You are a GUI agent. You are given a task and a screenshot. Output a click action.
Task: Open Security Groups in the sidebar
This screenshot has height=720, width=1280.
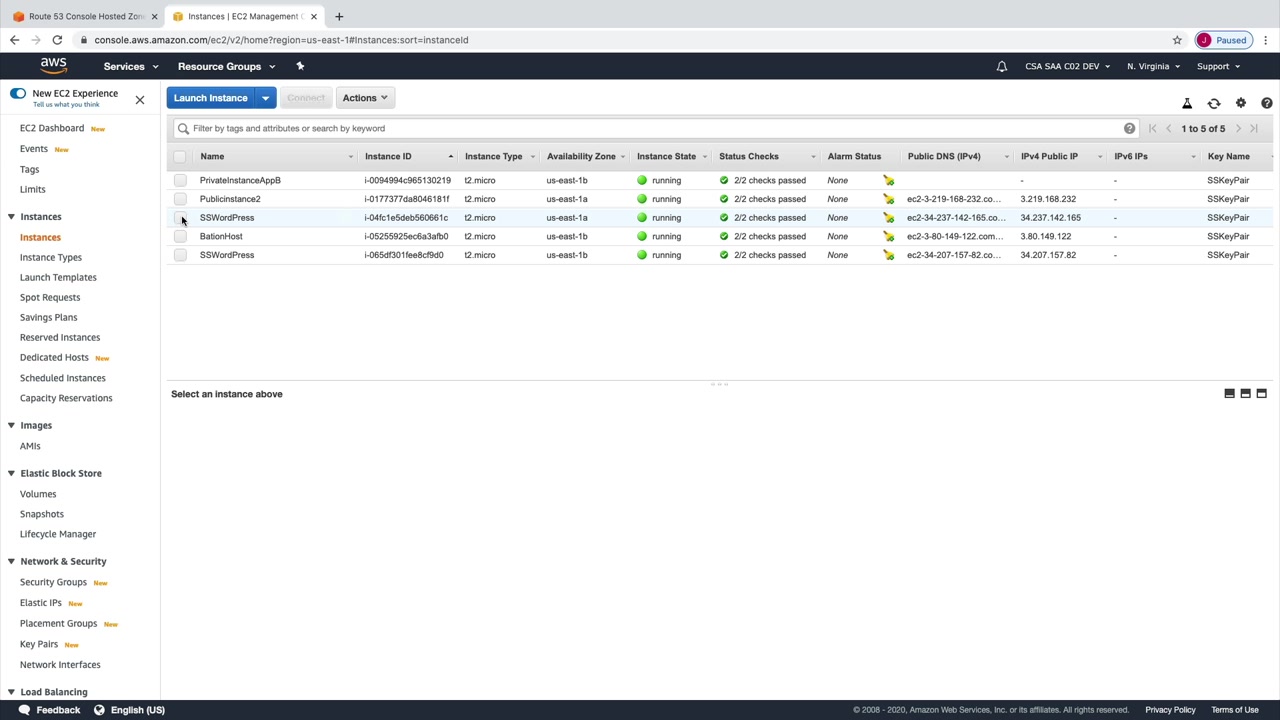(x=53, y=582)
